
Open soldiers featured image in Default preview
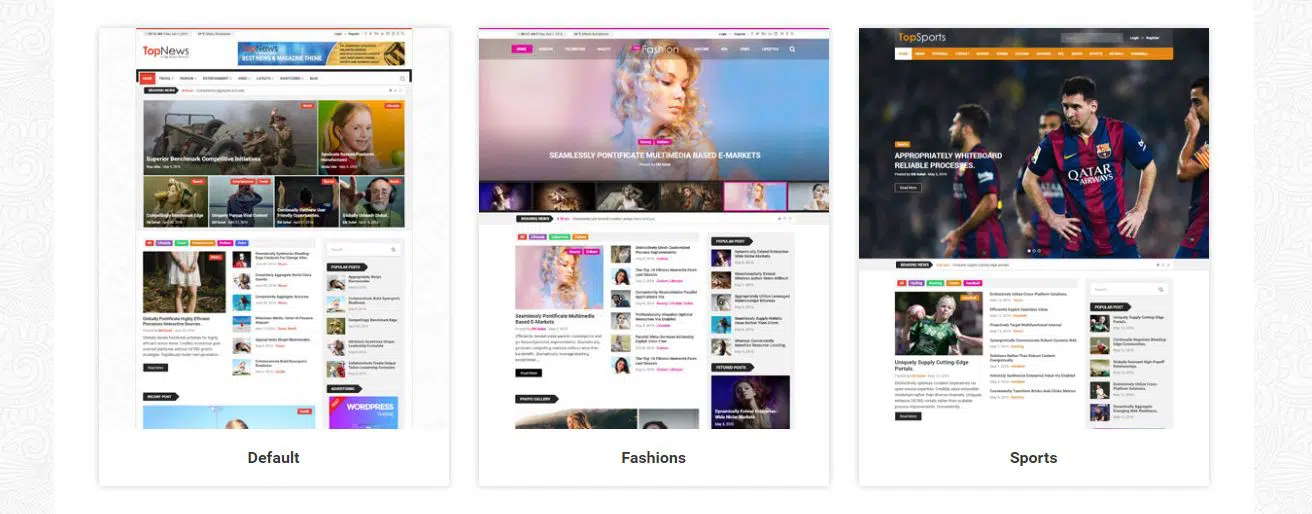tap(230, 137)
